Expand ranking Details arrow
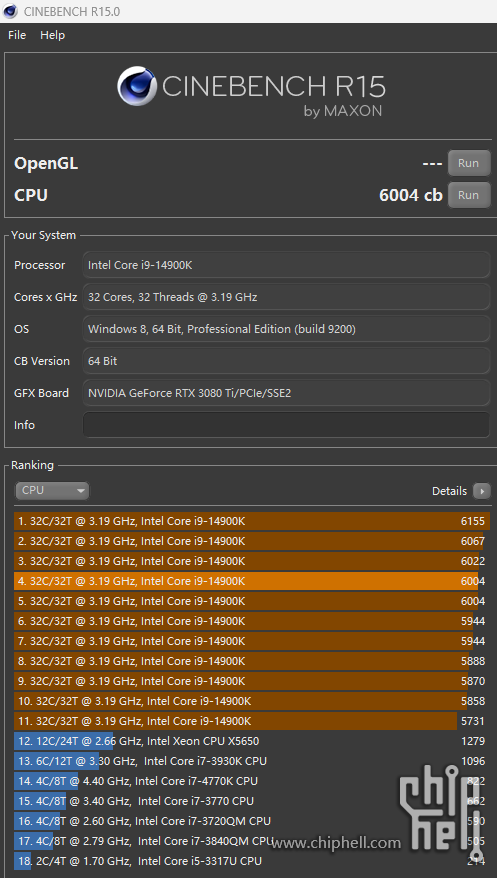 pyautogui.click(x=481, y=491)
